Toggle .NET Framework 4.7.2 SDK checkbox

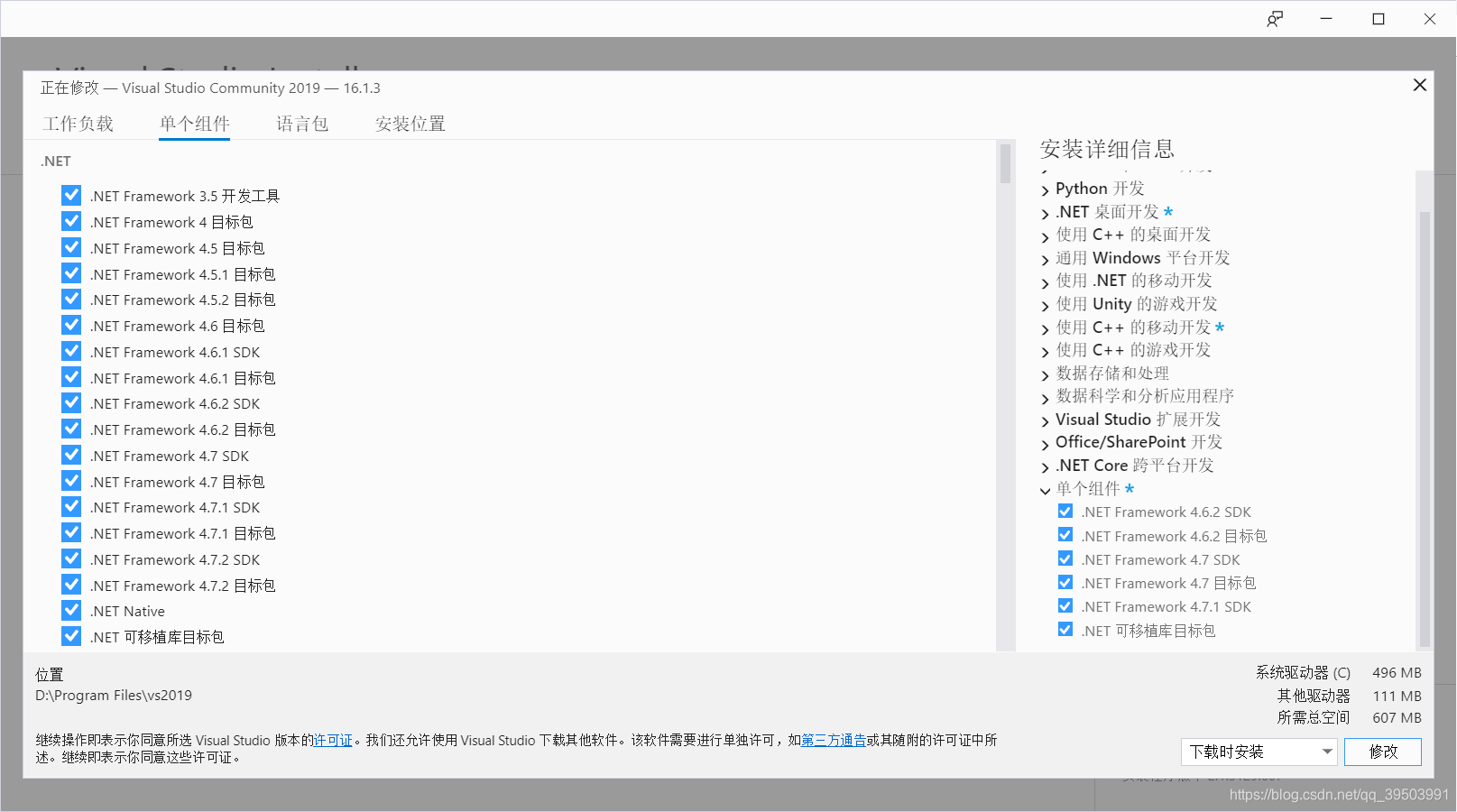[x=71, y=558]
